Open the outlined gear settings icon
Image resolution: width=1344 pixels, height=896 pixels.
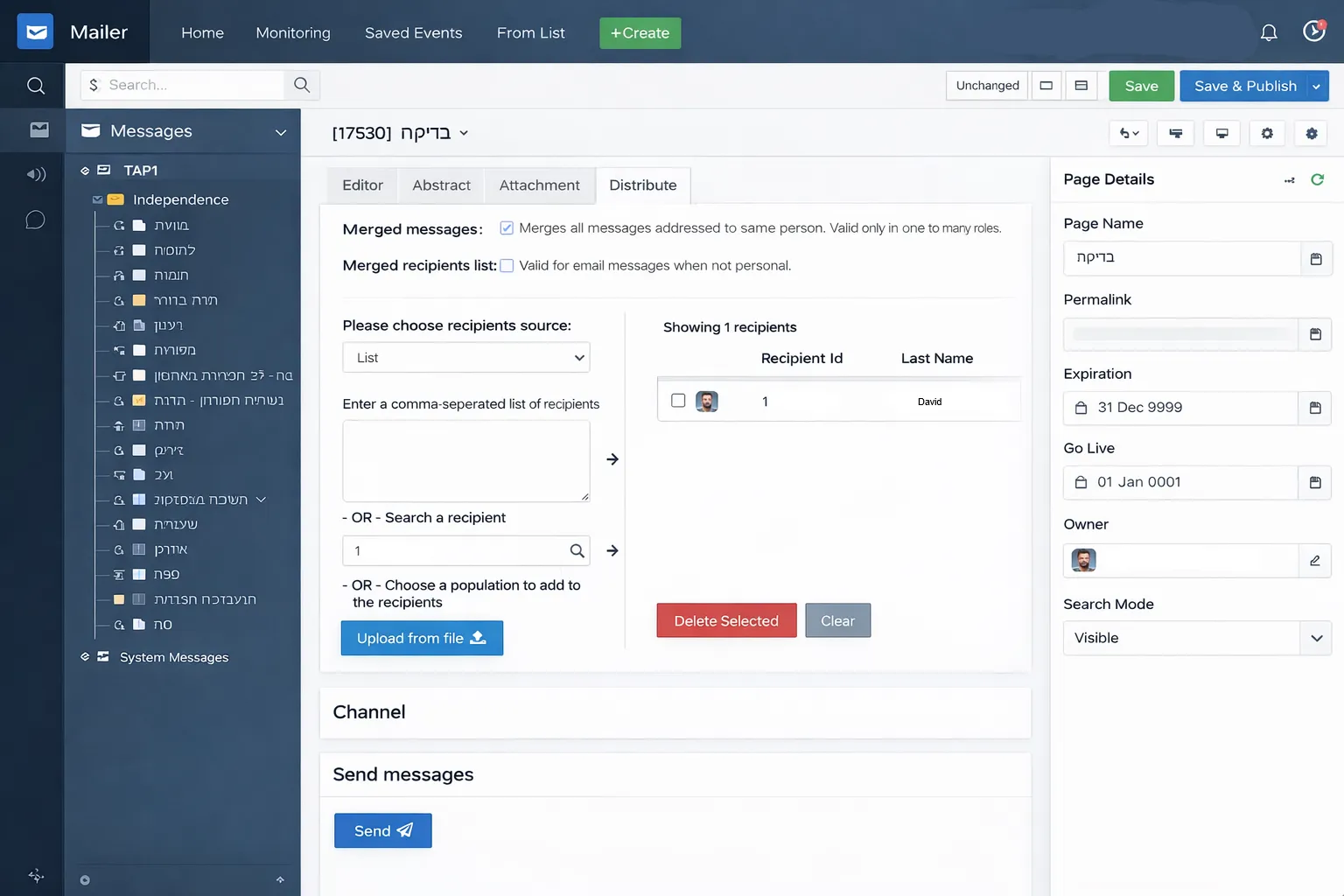coord(1267,133)
